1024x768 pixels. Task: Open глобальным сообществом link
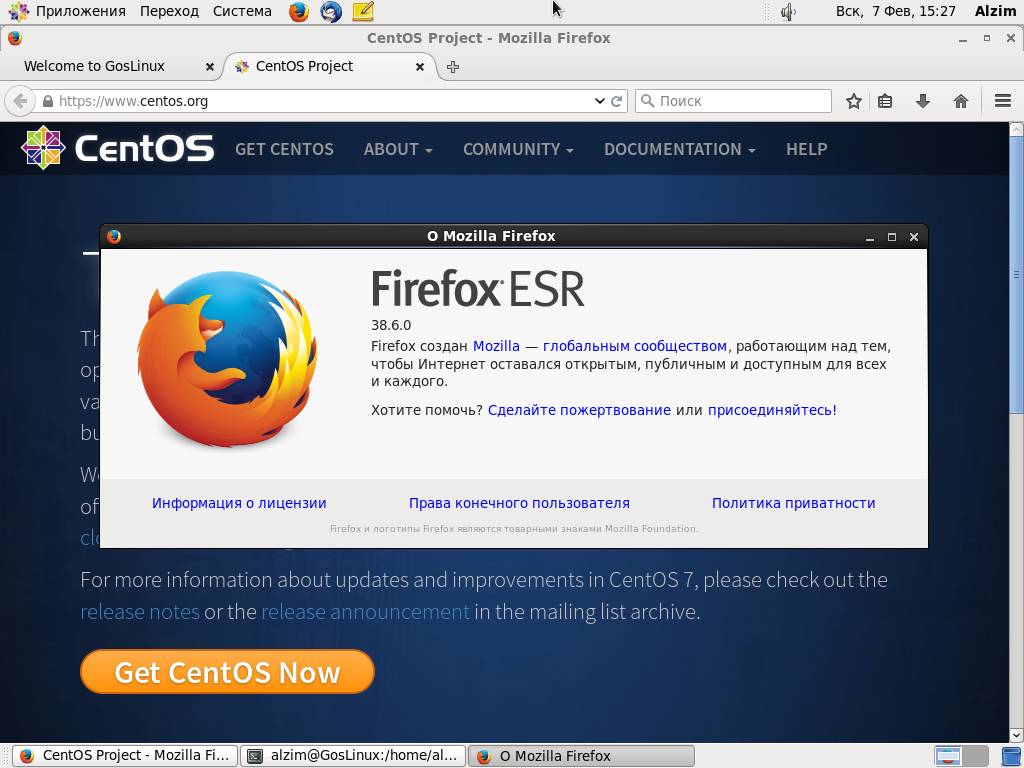[635, 346]
